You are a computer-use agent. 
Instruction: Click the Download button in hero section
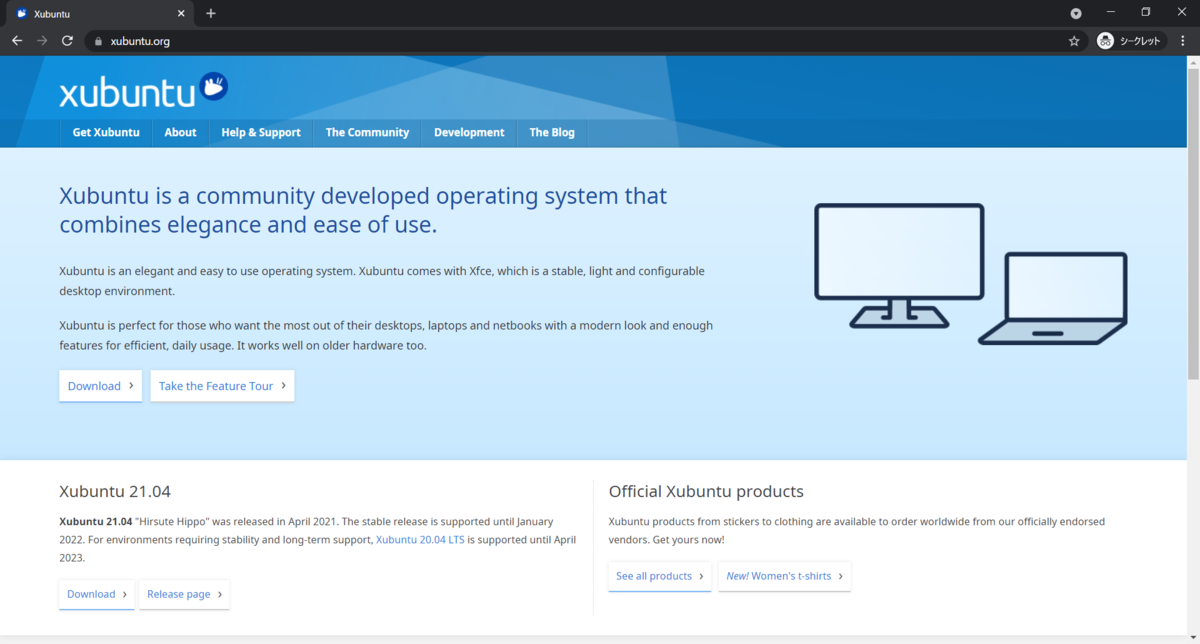[x=100, y=386]
